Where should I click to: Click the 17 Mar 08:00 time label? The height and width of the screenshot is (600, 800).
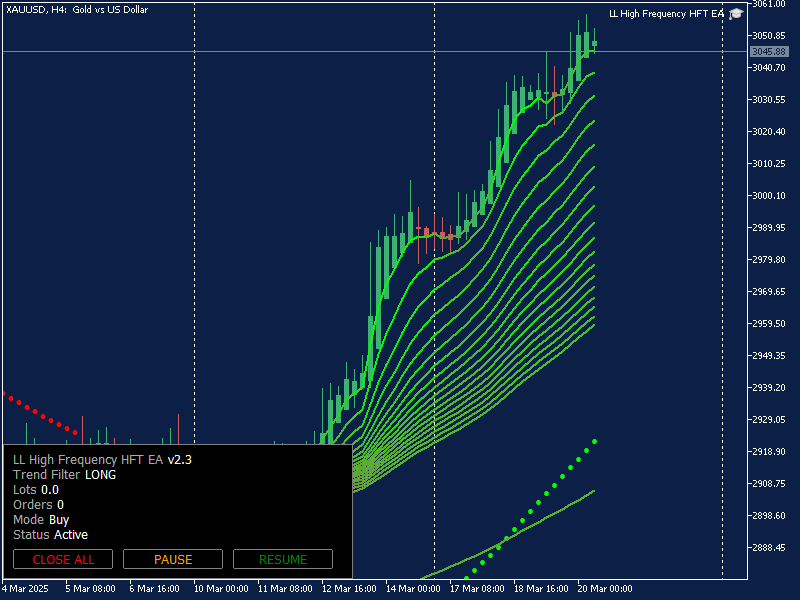(x=477, y=588)
